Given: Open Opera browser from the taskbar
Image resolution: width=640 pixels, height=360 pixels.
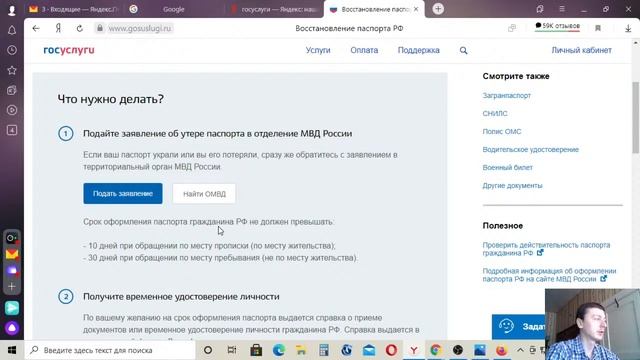Looking at the screenshot, I should 391,350.
